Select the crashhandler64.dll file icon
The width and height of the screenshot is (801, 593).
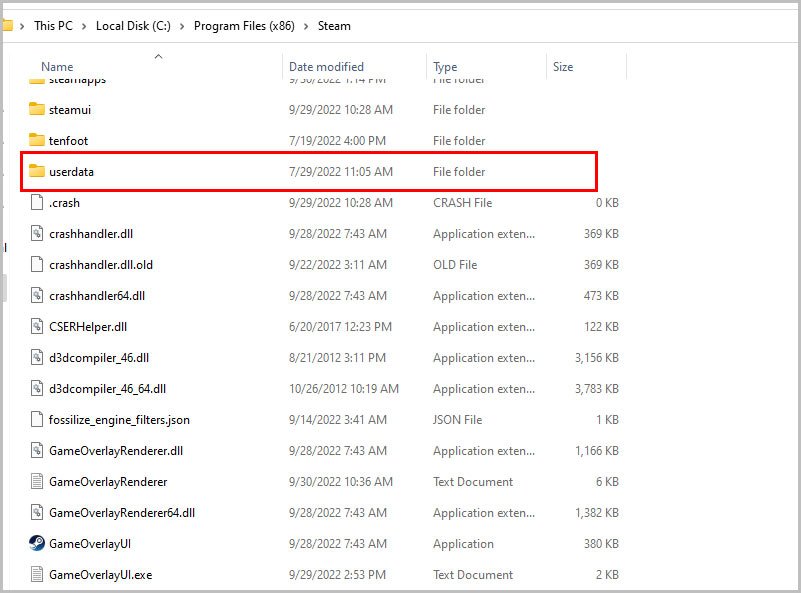37,295
